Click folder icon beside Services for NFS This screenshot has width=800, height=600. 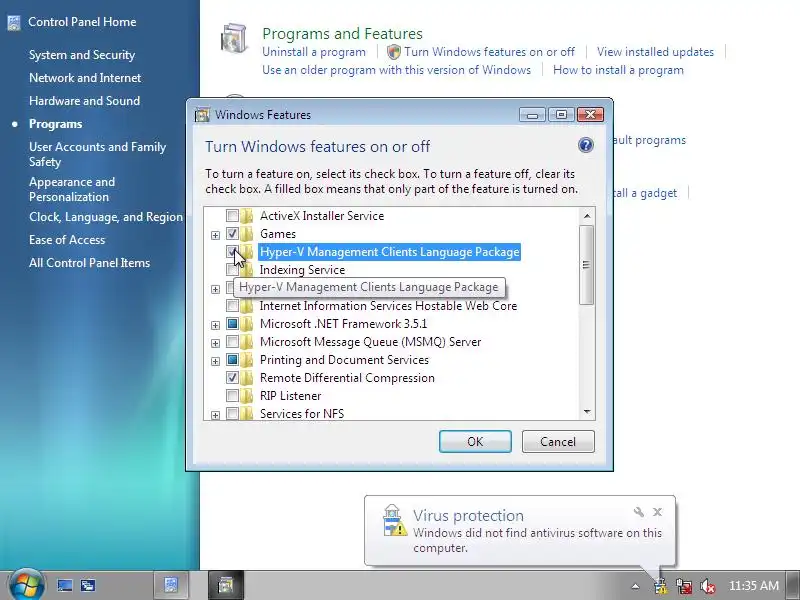point(247,413)
